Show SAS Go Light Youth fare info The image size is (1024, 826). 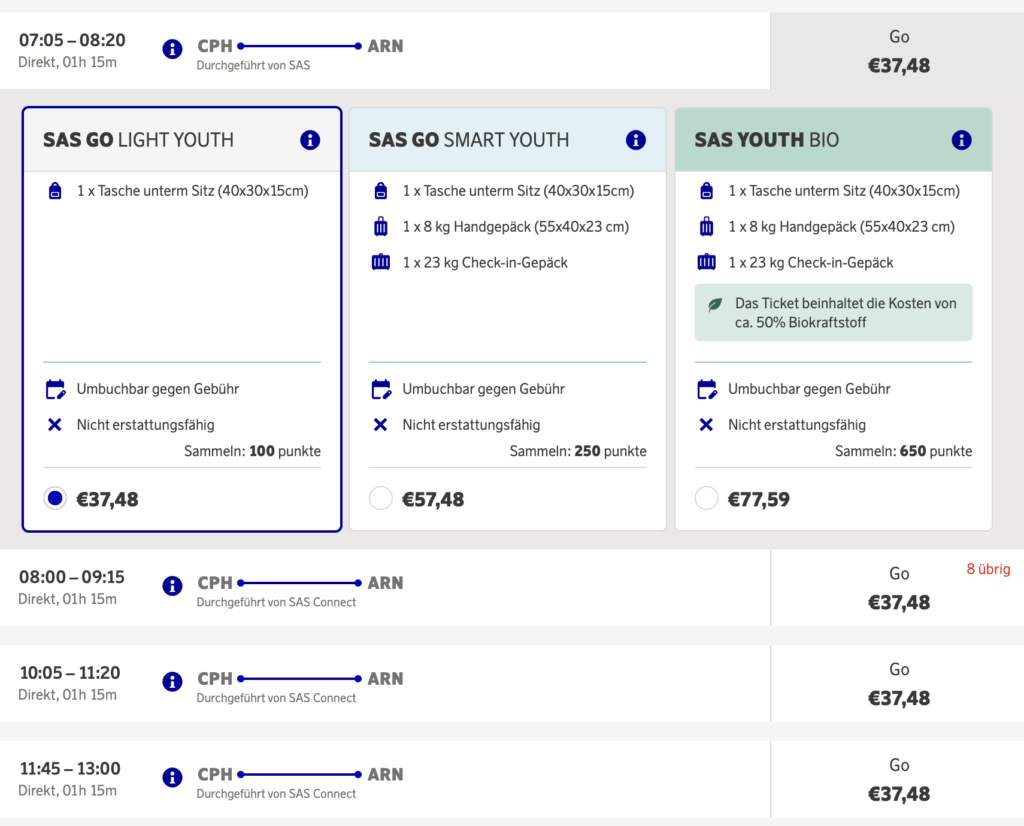pyautogui.click(x=310, y=140)
